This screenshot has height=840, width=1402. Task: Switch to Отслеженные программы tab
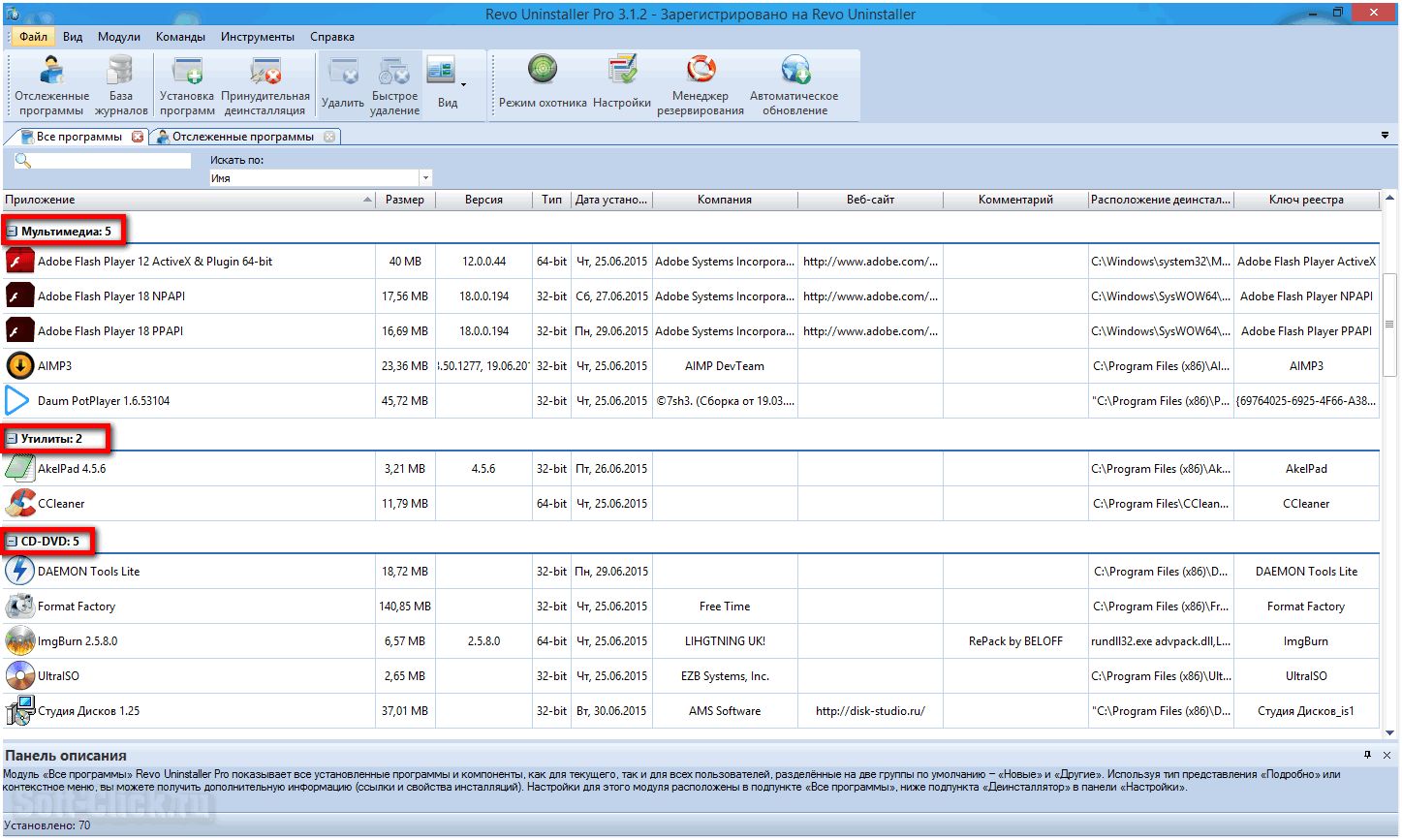click(x=242, y=137)
